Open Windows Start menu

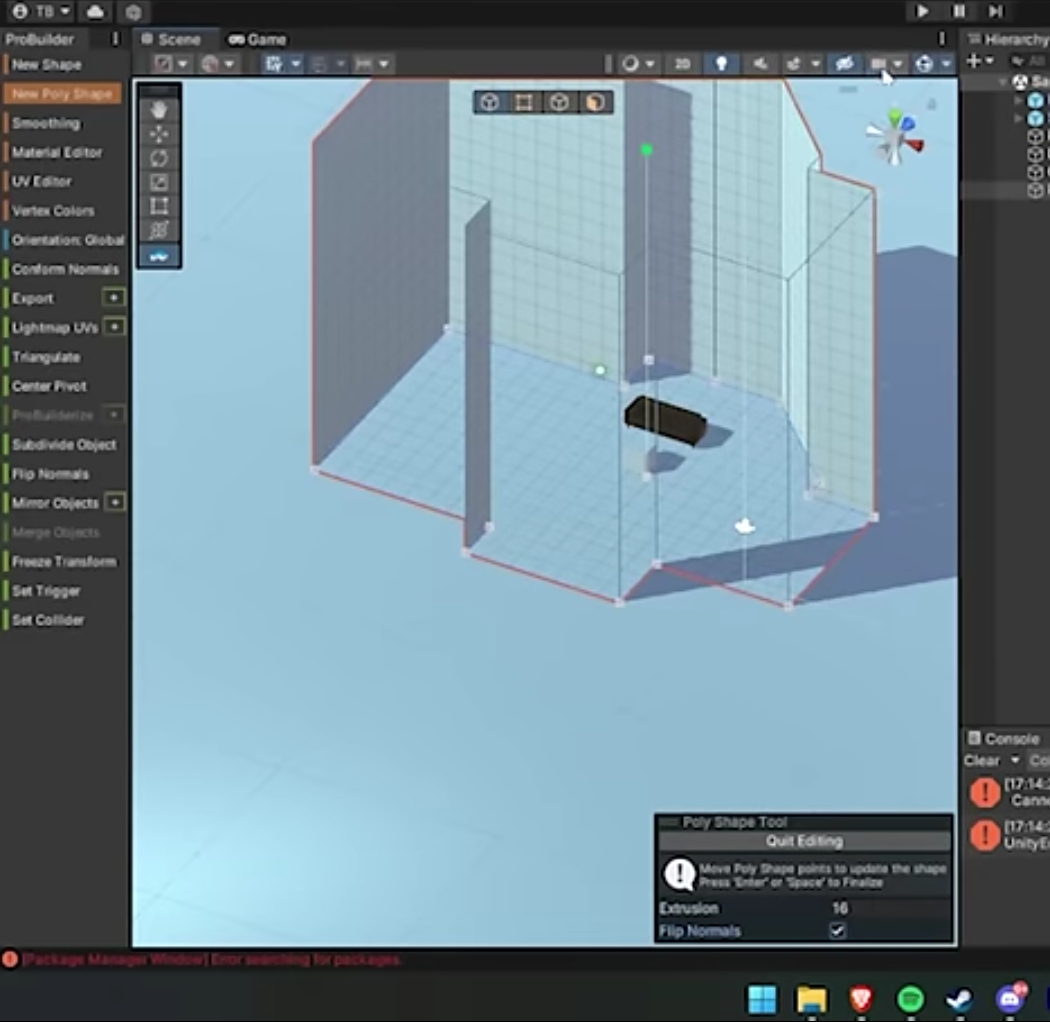pos(762,1000)
